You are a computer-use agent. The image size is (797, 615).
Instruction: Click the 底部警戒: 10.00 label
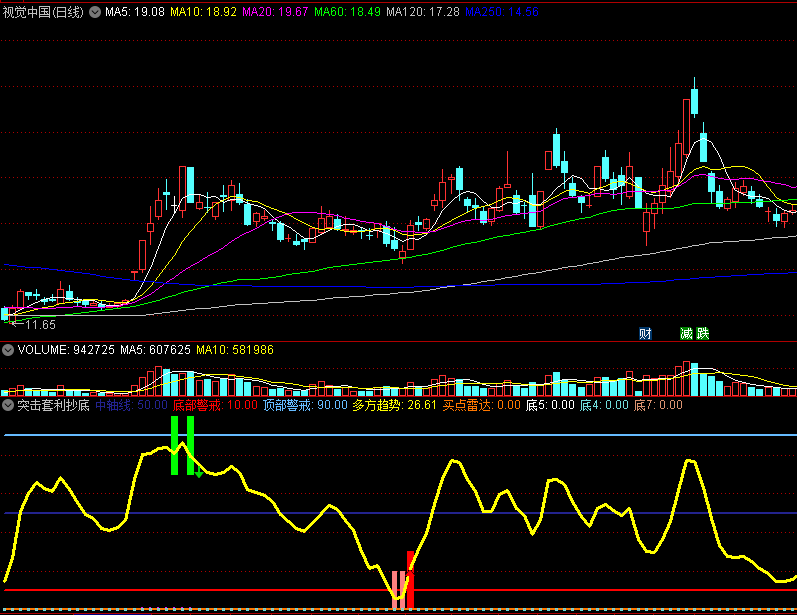pos(215,405)
